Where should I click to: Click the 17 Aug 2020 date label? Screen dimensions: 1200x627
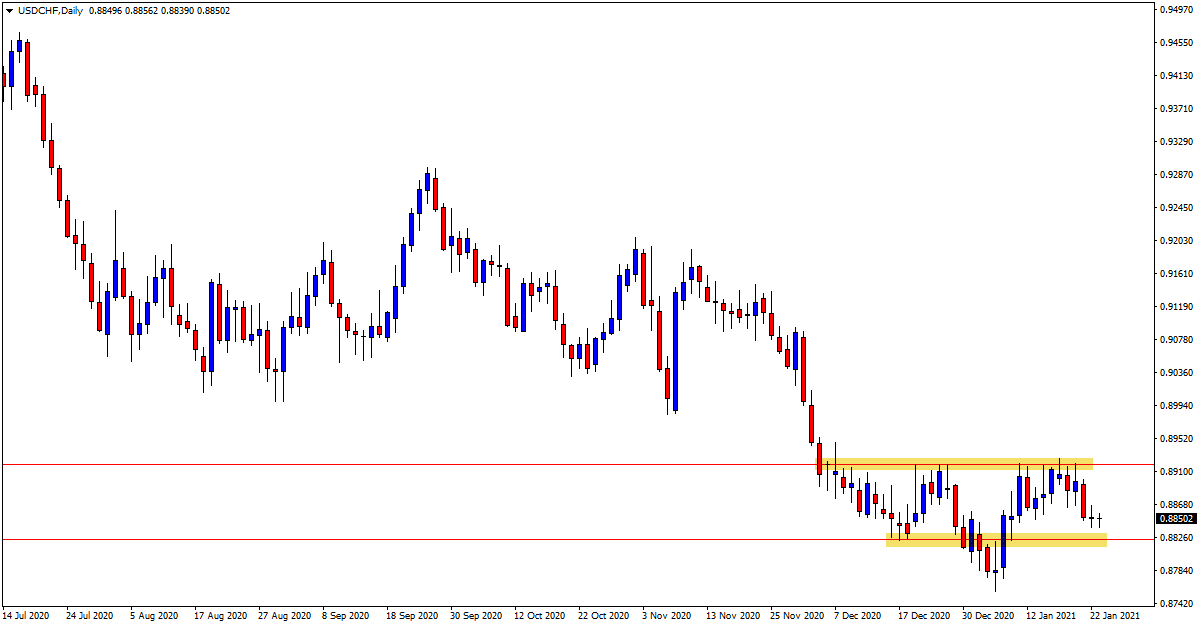coord(218,616)
